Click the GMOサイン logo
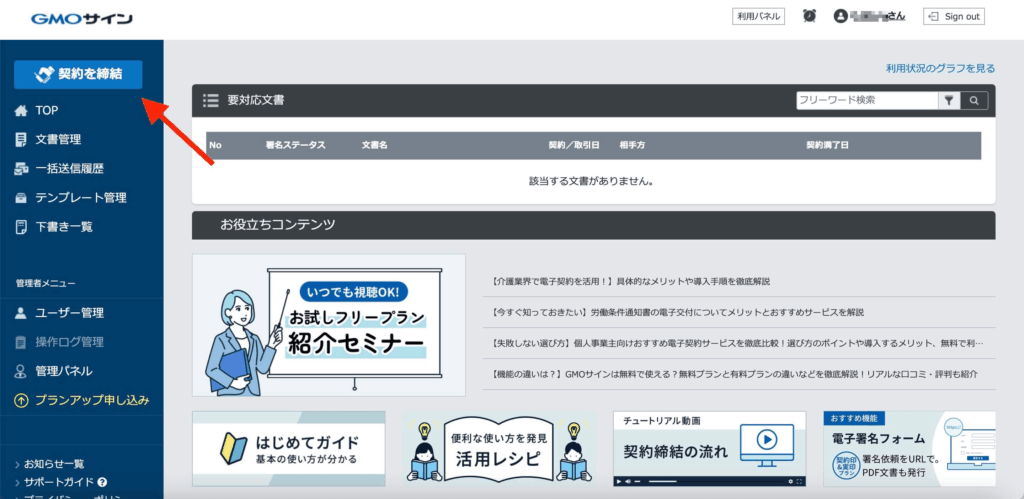Screen dimensions: 1024x499 click(82, 19)
